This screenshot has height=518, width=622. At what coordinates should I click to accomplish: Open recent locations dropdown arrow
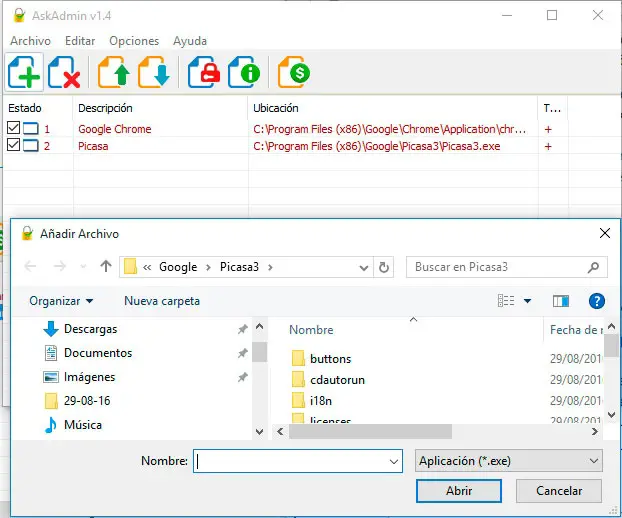click(83, 267)
